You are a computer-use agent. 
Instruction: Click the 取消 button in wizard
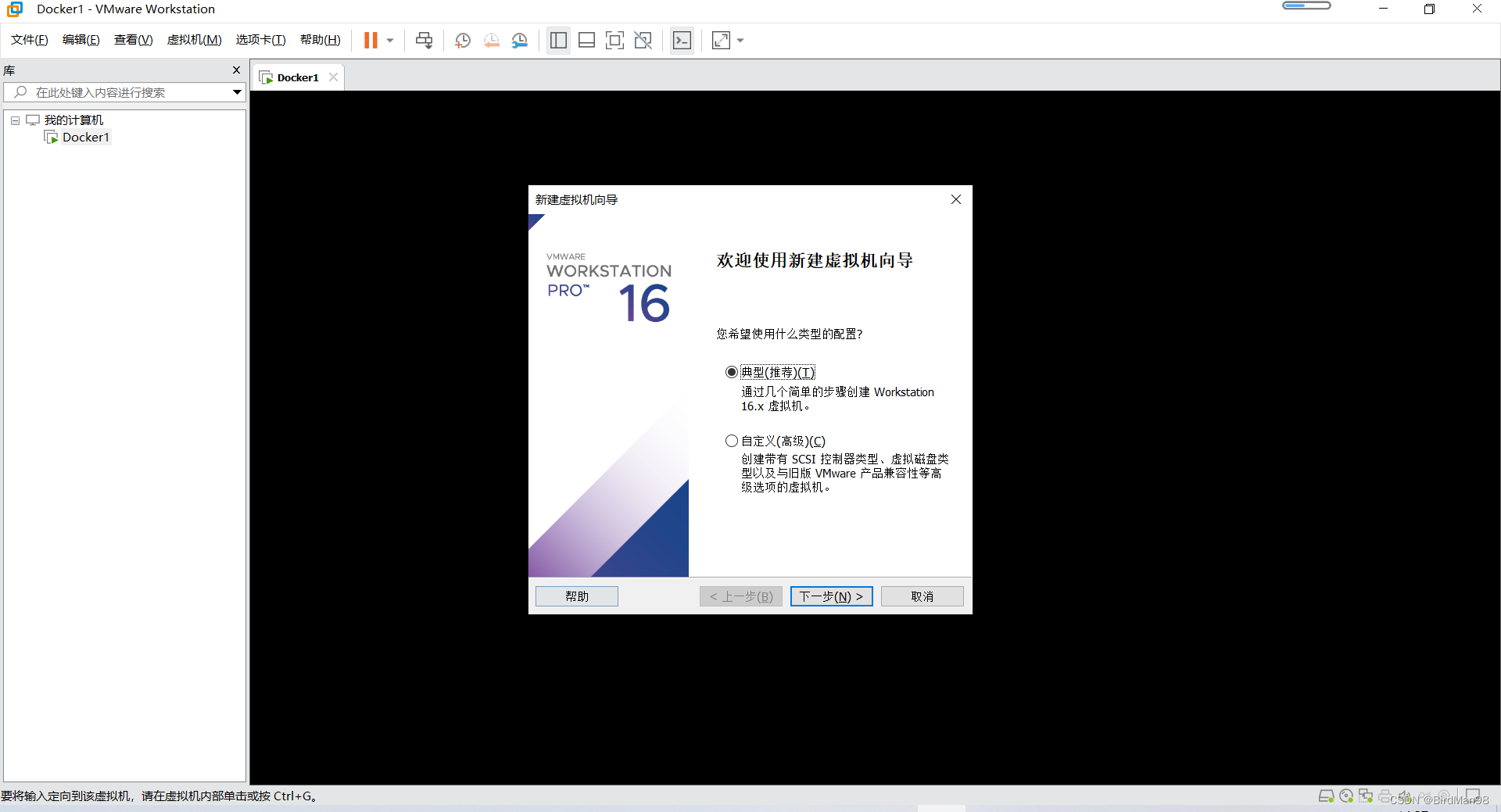pos(922,596)
